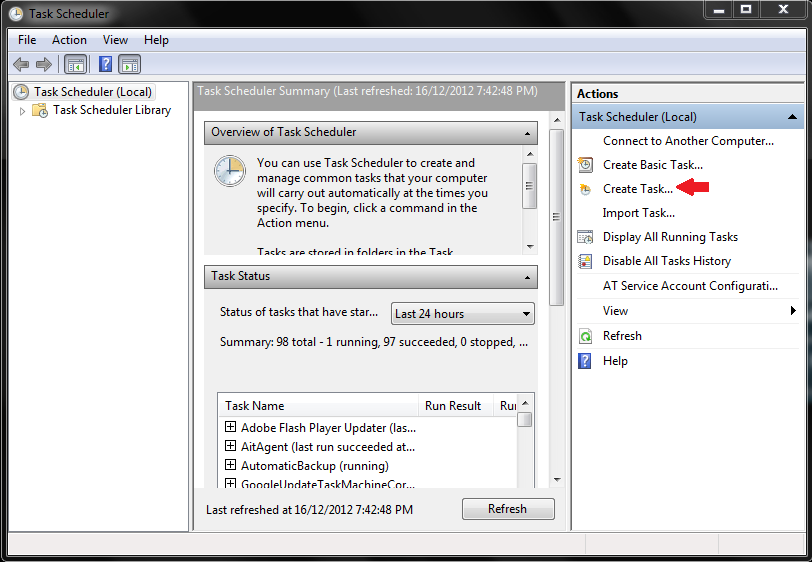Open AT Service Account Configuration

(690, 286)
